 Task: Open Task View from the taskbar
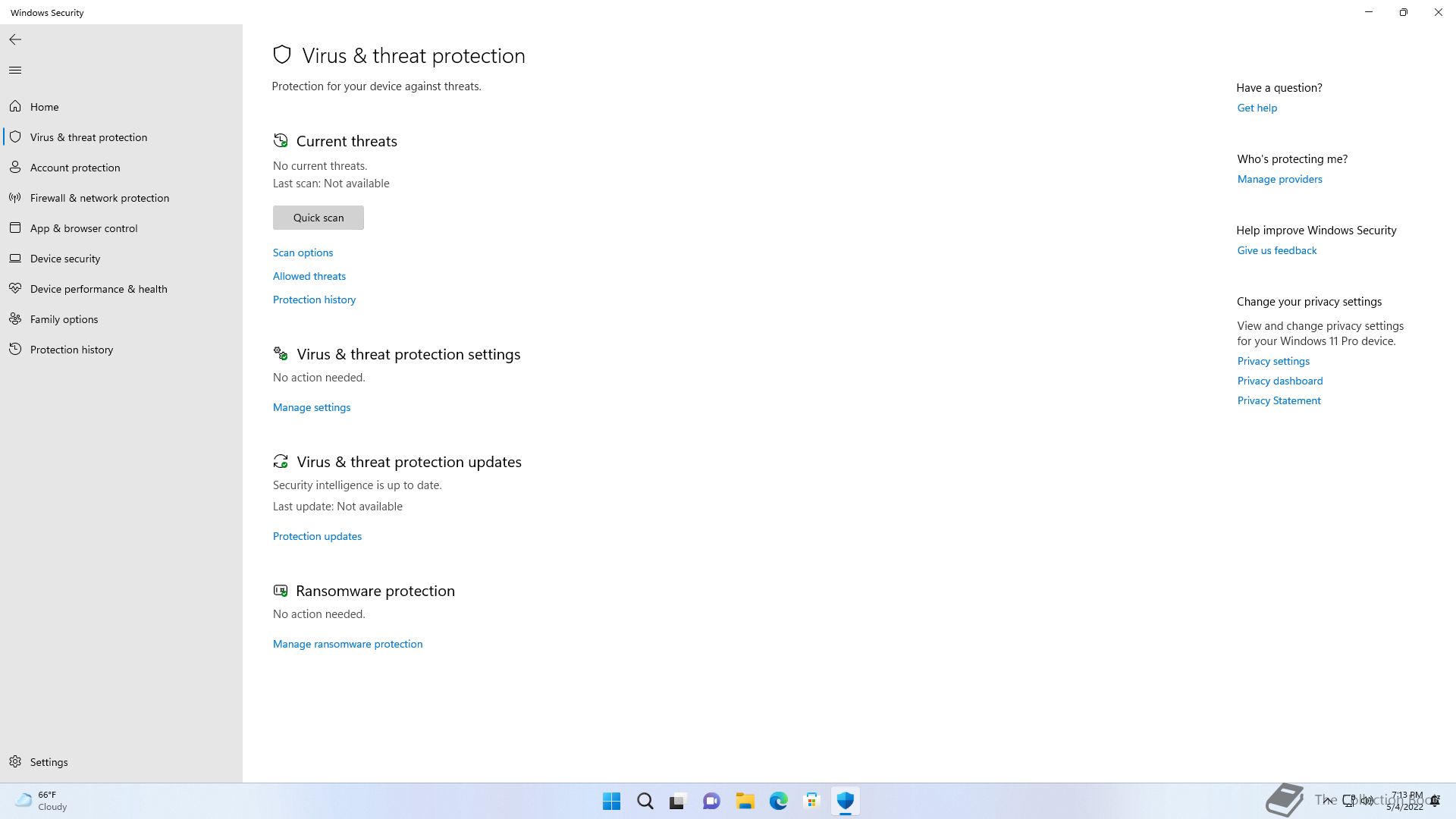pyautogui.click(x=678, y=801)
